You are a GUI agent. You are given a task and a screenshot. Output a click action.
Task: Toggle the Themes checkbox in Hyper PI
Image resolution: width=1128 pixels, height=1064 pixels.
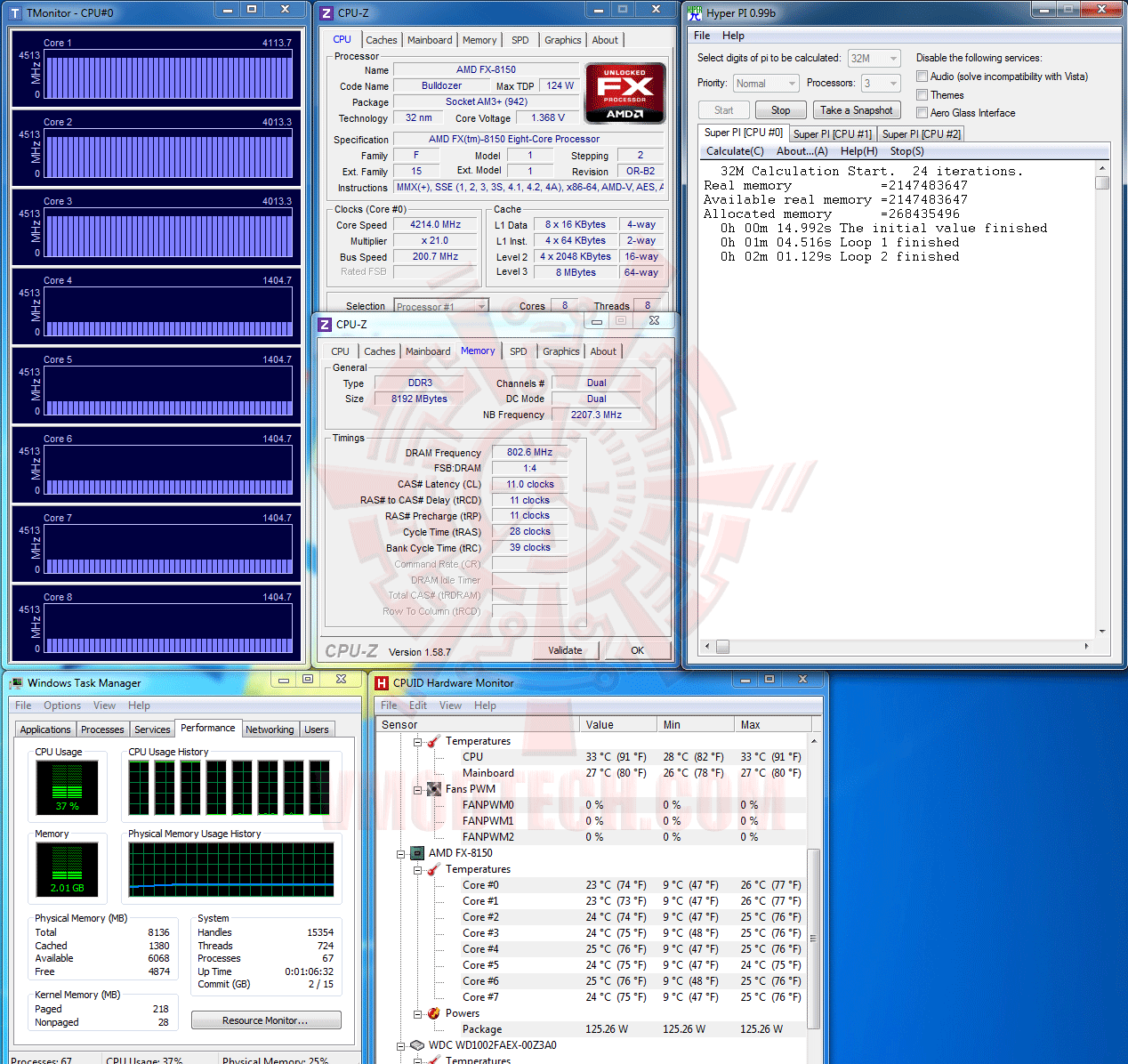pos(923,95)
